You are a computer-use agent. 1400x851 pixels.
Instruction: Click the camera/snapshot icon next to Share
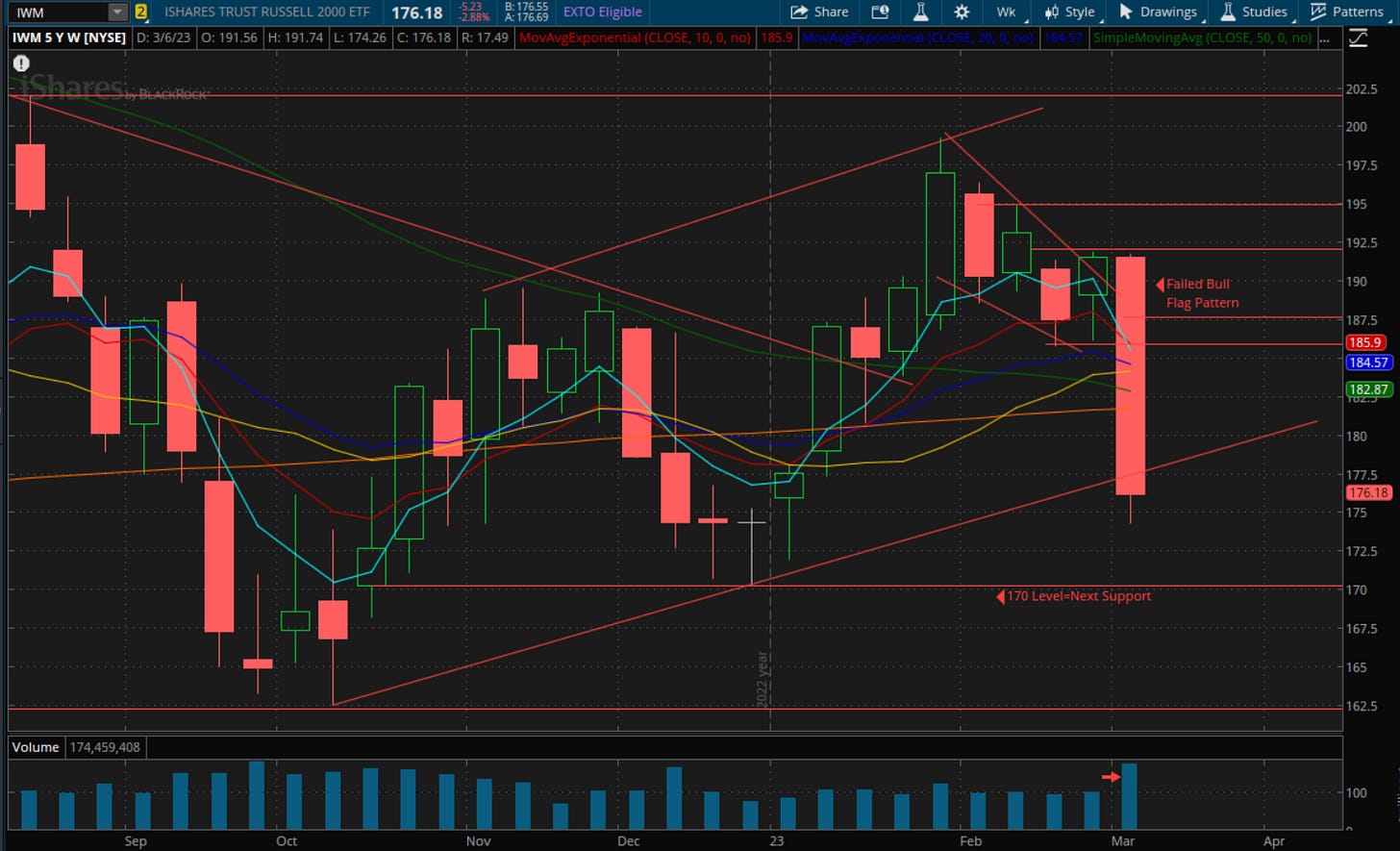880,12
